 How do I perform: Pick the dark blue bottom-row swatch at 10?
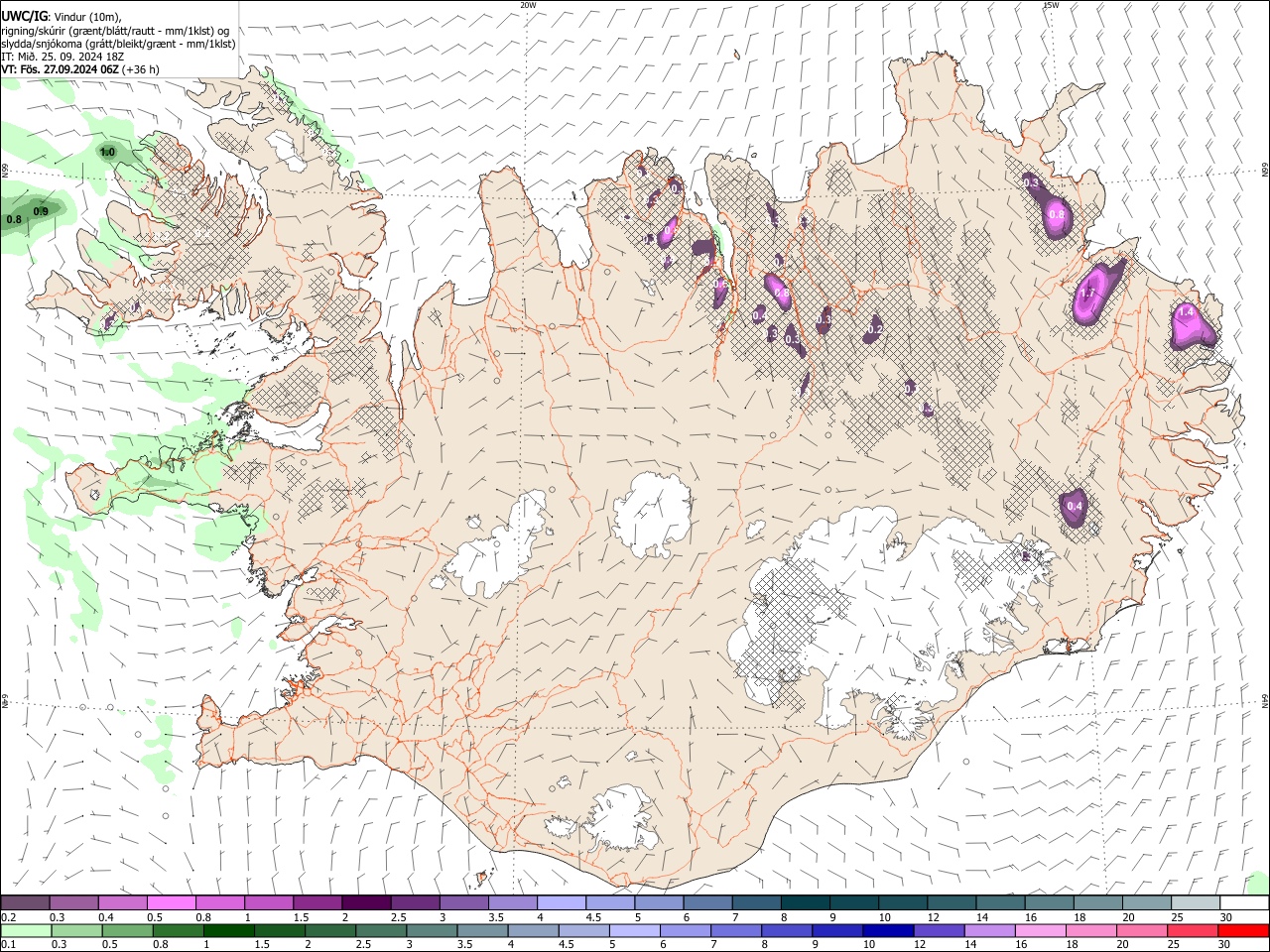click(x=888, y=930)
